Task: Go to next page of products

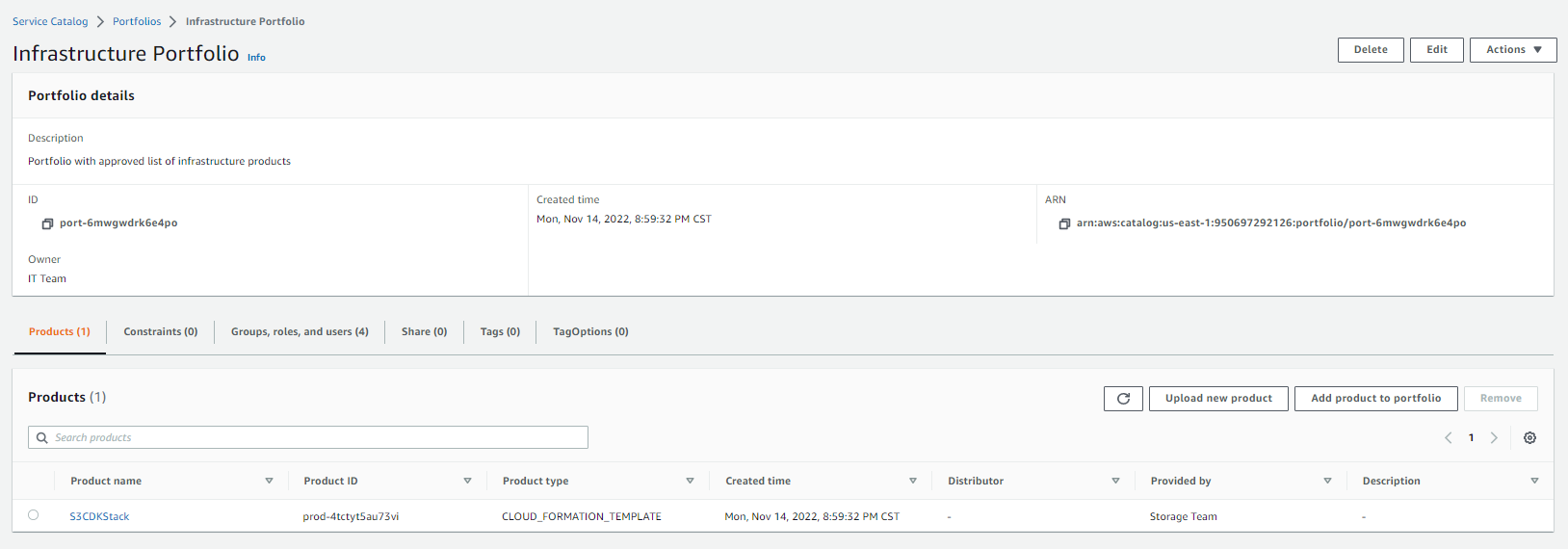Action: tap(1494, 438)
